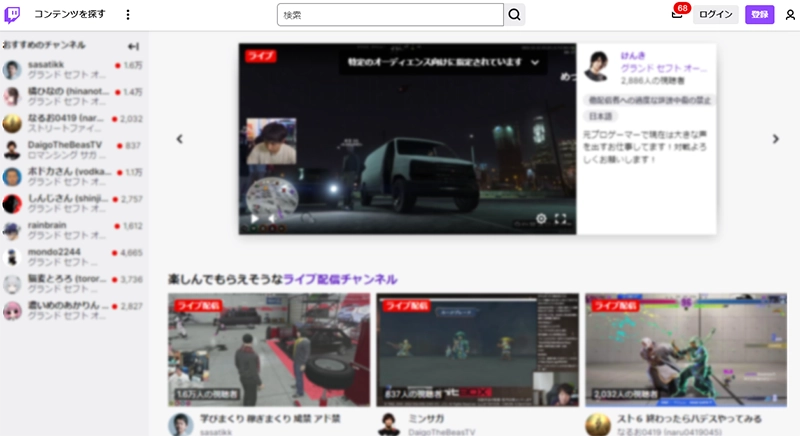This screenshot has width=800, height=436.
Task: Click gold avatar under the スト6 stream card
Action: tap(597, 425)
